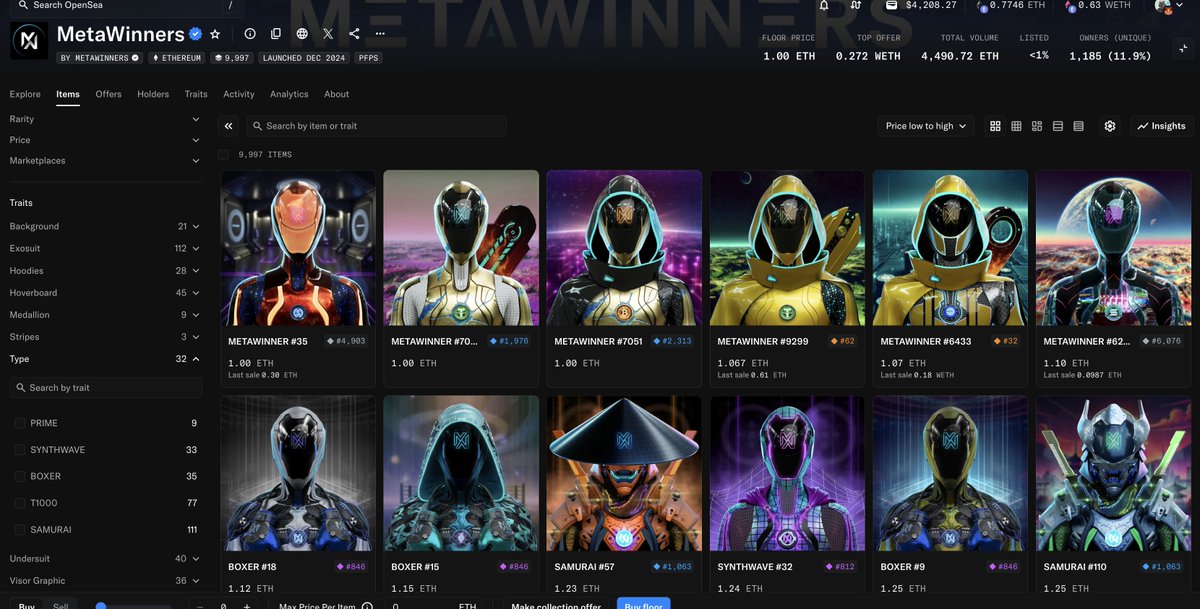Share the MetaWinners collection
Viewport: 1200px width, 609px height.
click(354, 34)
